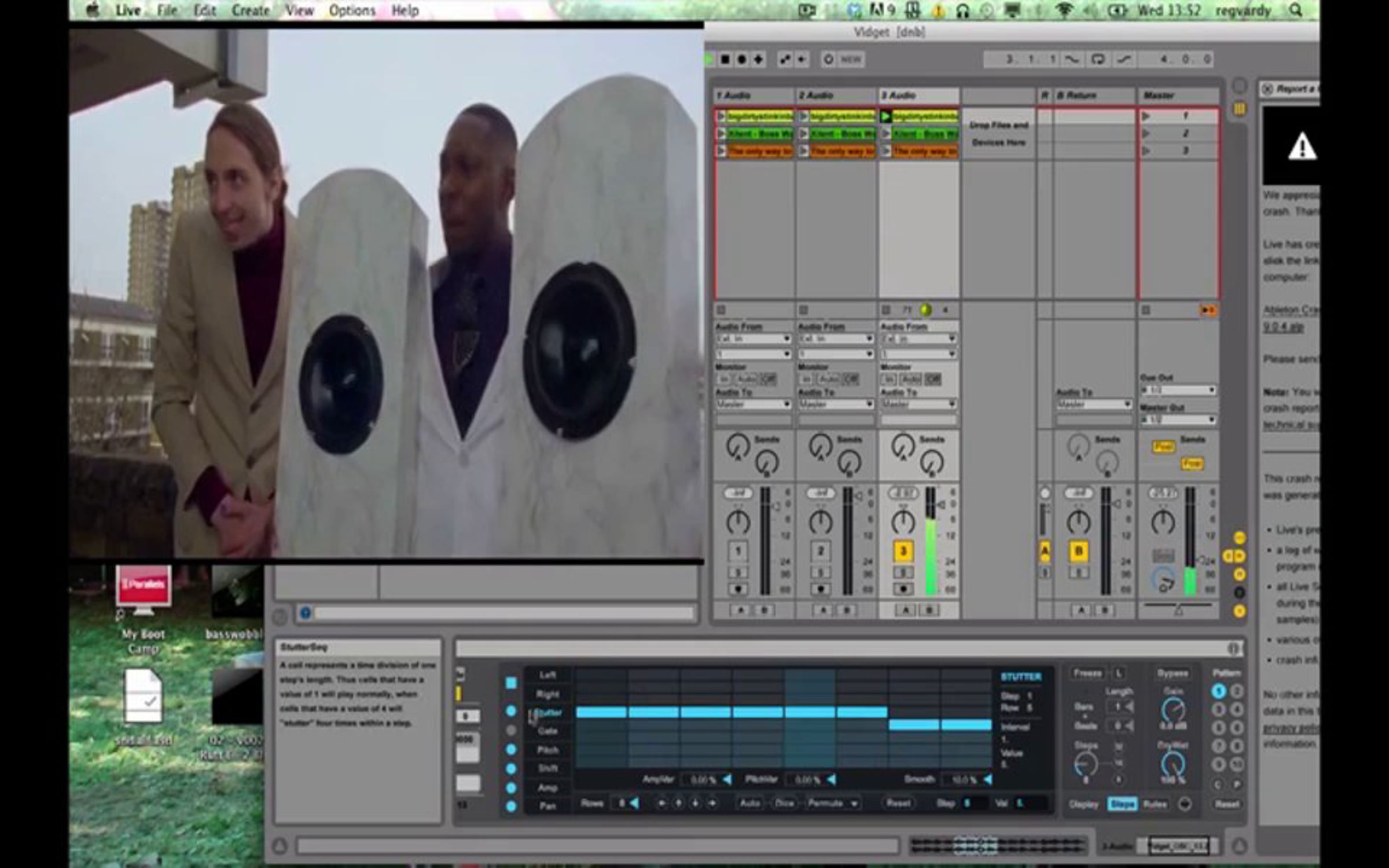Click the Freeze button in StutterSeq
1389x868 pixels.
(x=1087, y=674)
